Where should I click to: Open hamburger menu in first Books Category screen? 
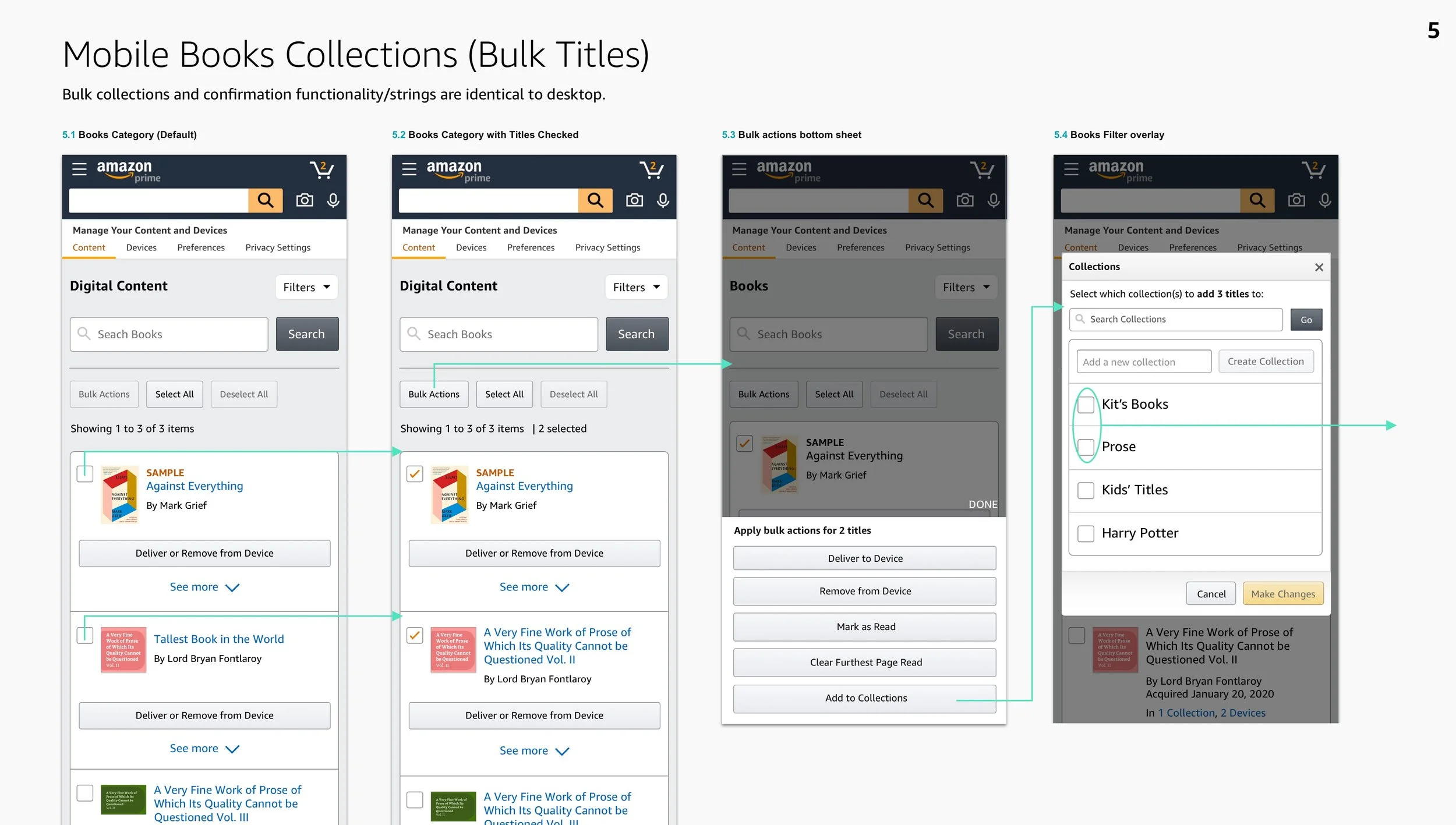79,169
